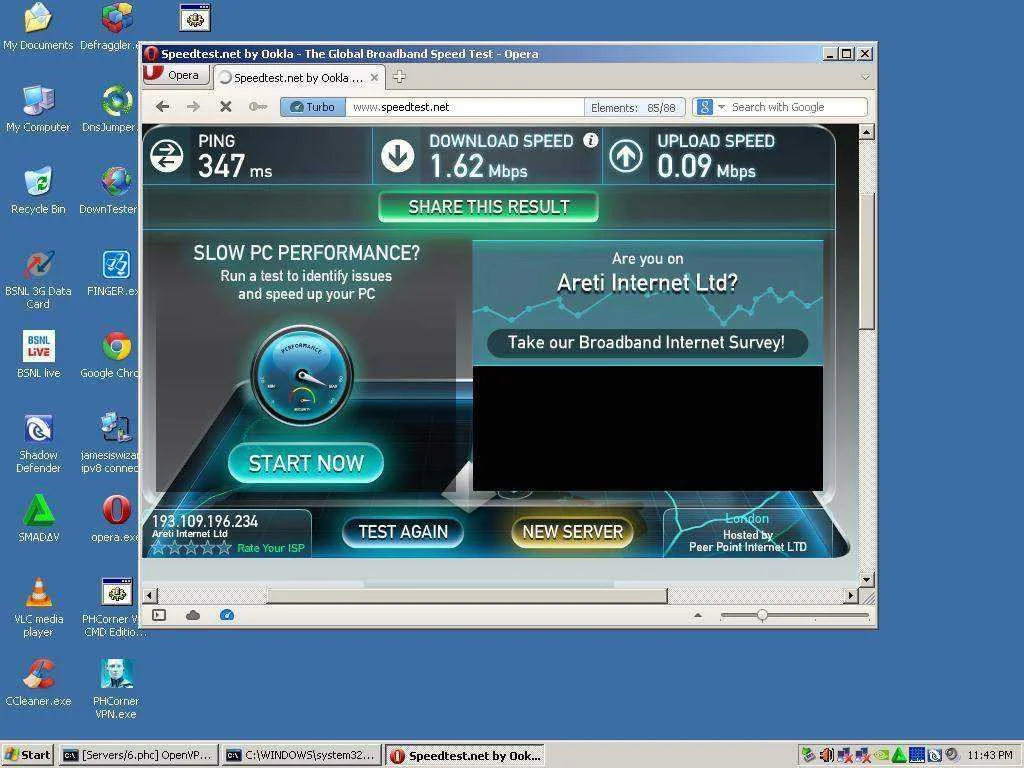Screen dimensions: 1024x768
Task: Expand the Google search engine dropdown
Action: click(x=721, y=106)
